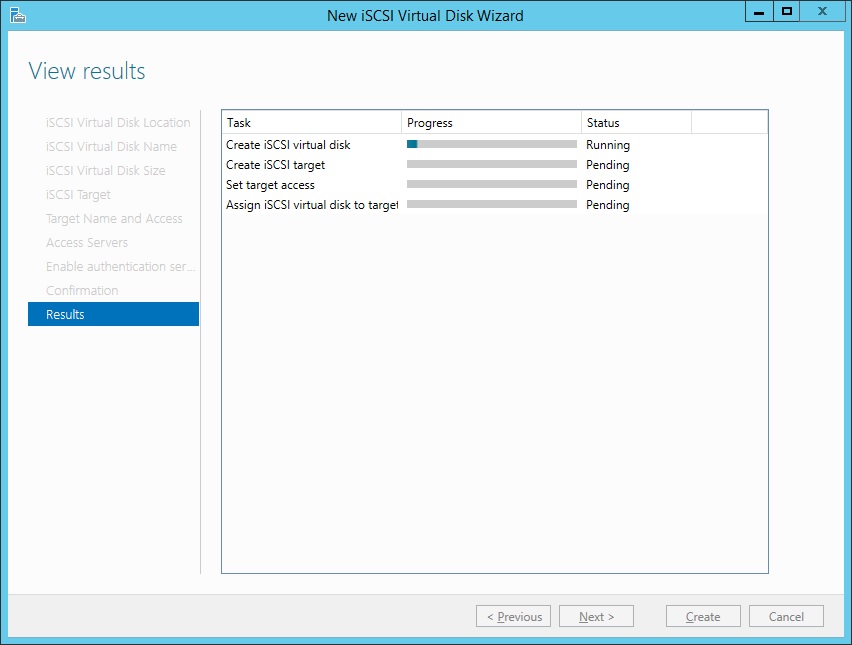
Task: Select the Results step in sidebar
Action: pyautogui.click(x=113, y=314)
